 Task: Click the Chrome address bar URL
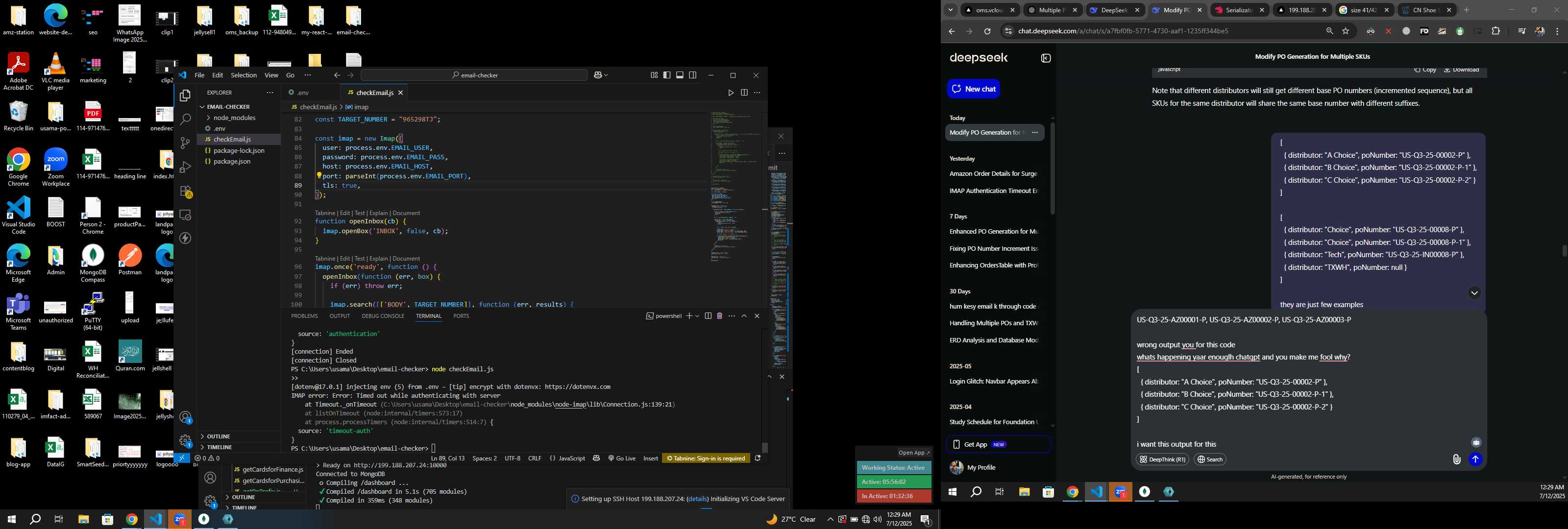pos(1123,31)
